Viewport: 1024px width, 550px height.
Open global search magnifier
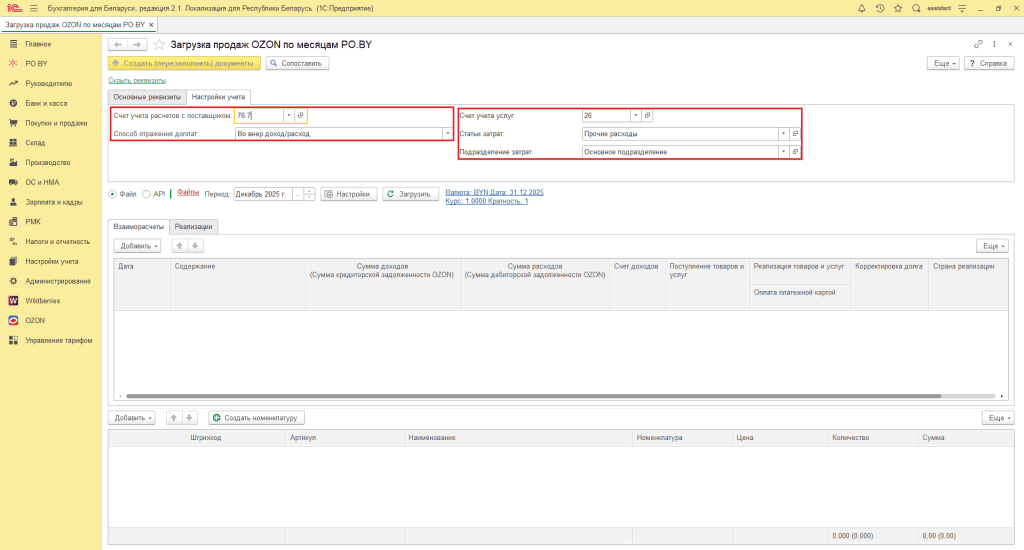(x=916, y=8)
